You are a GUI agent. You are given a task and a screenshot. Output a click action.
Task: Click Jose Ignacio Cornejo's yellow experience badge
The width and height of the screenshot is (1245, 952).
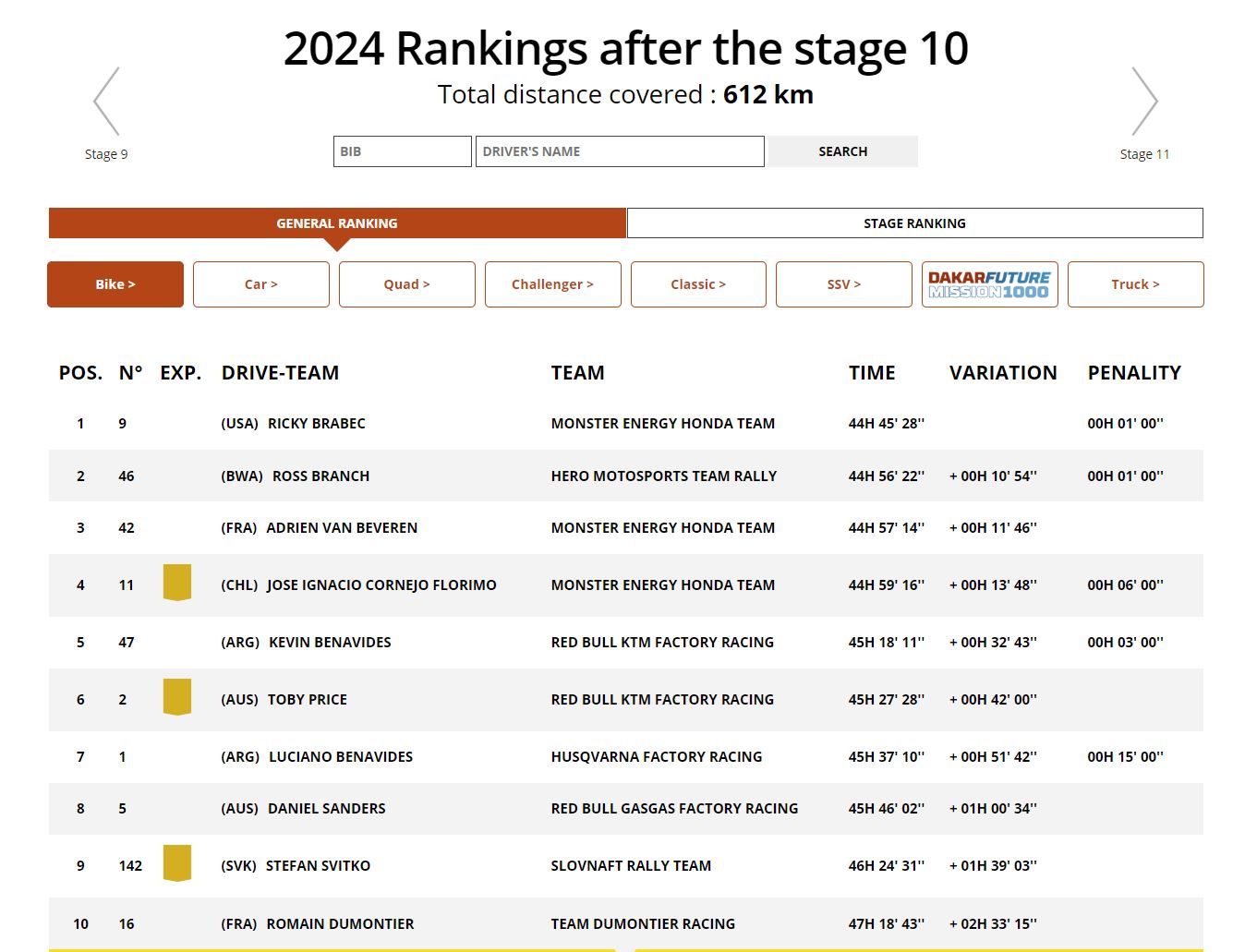[x=176, y=583]
